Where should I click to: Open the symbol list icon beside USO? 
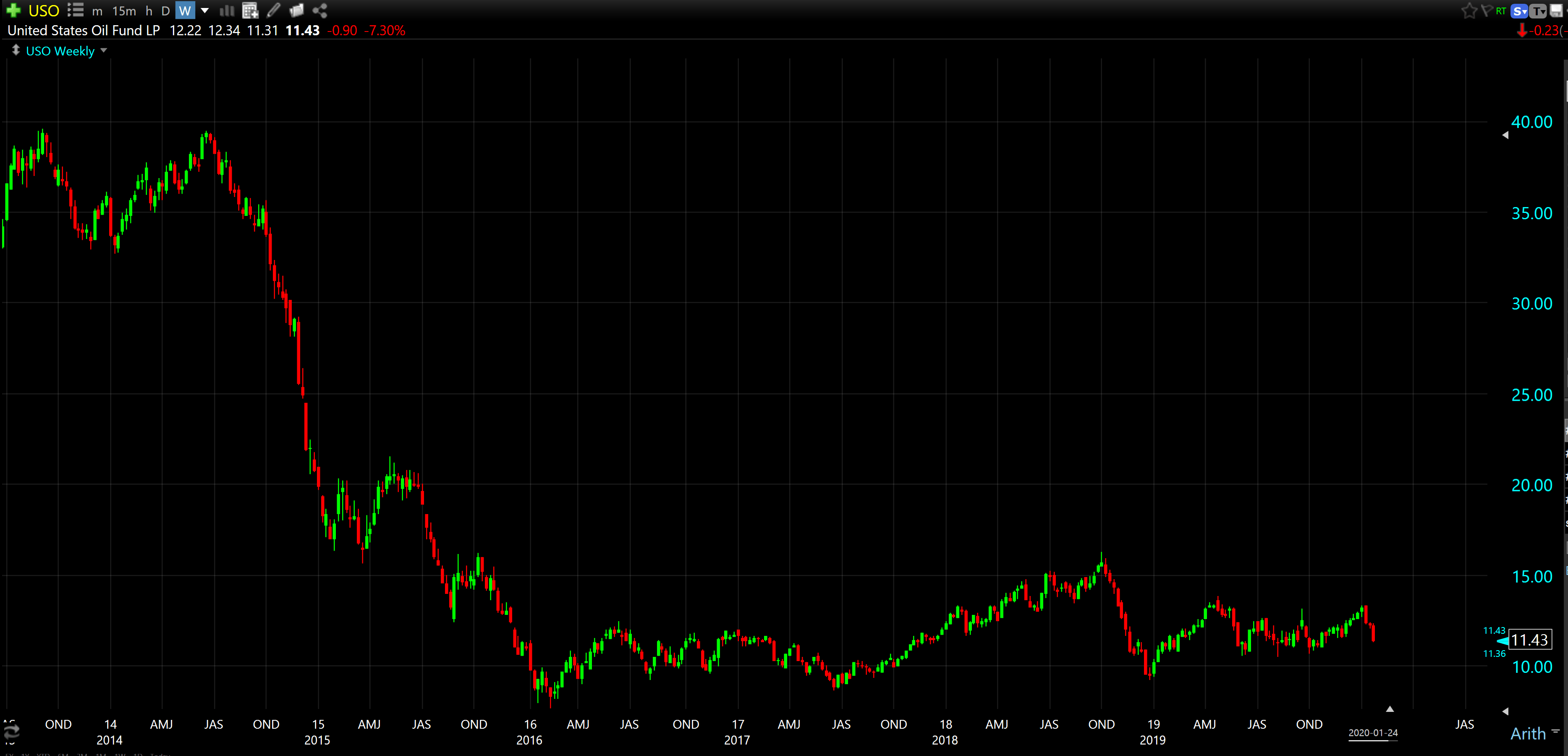pyautogui.click(x=76, y=10)
